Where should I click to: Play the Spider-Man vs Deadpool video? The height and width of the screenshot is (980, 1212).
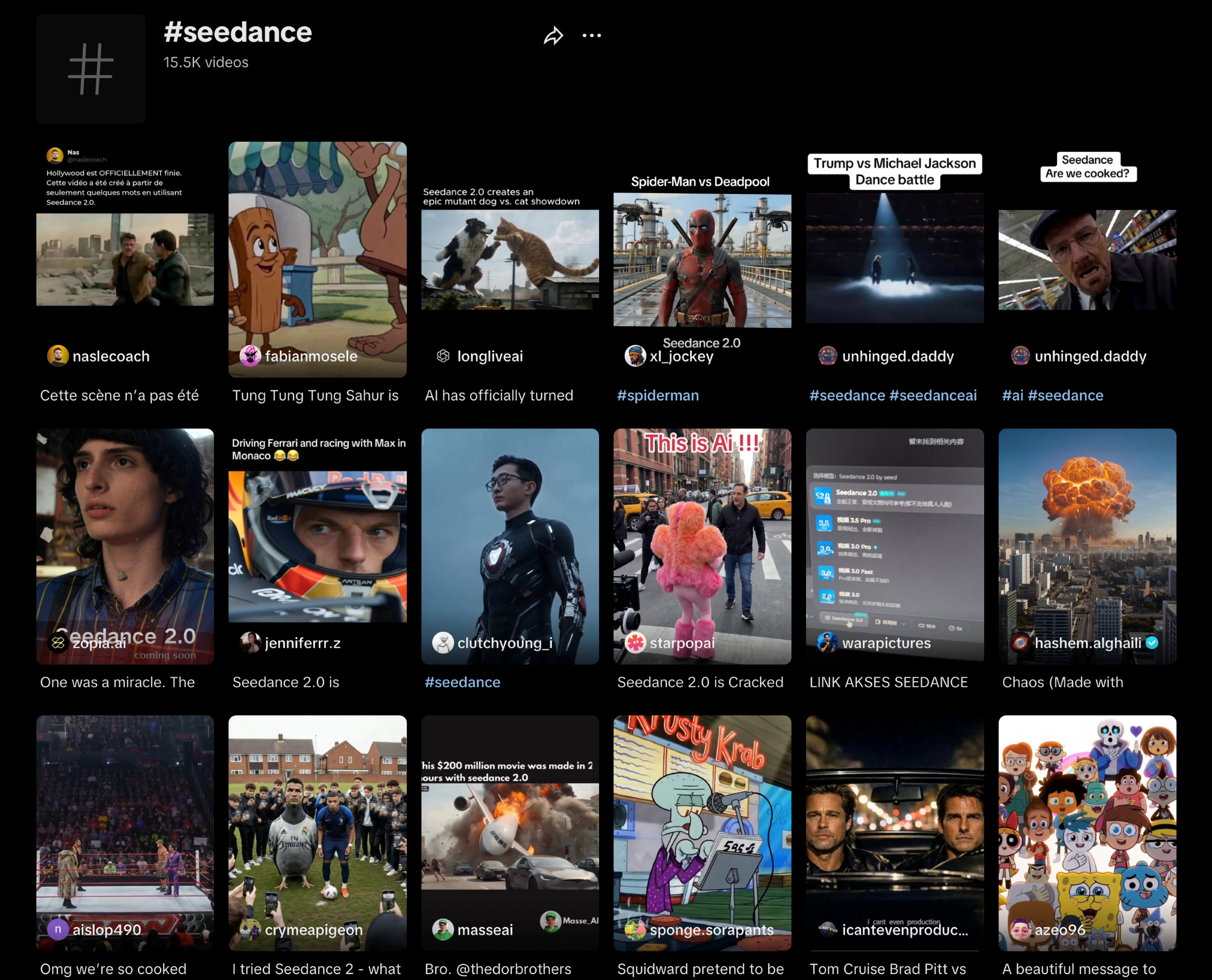tap(703, 260)
